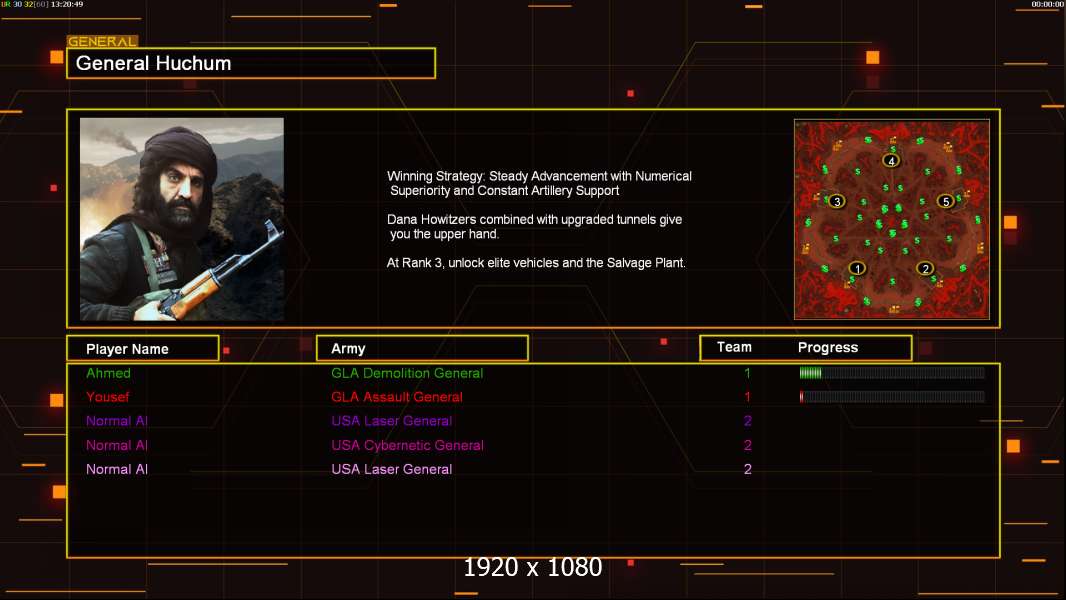Click the 00:00:00 timer readout
Screen dimensions: 1066x600
(x=1048, y=4)
